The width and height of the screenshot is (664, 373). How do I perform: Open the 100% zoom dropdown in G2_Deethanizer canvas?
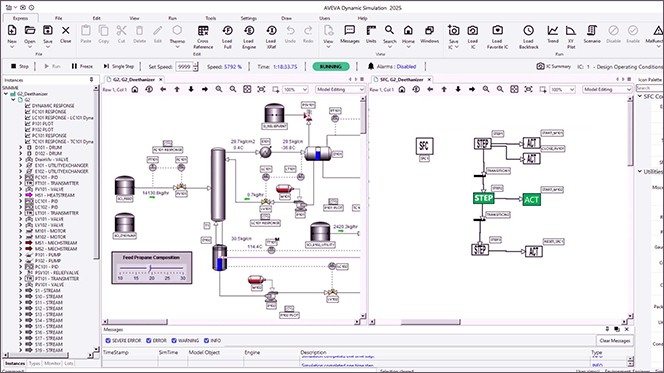[304, 90]
